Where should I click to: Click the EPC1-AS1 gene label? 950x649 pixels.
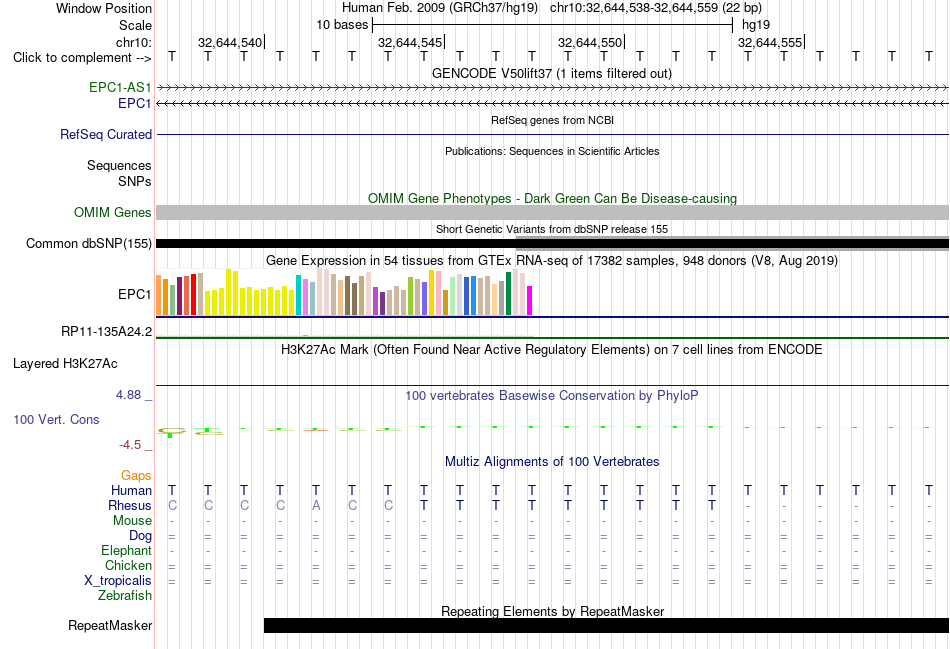pos(120,87)
